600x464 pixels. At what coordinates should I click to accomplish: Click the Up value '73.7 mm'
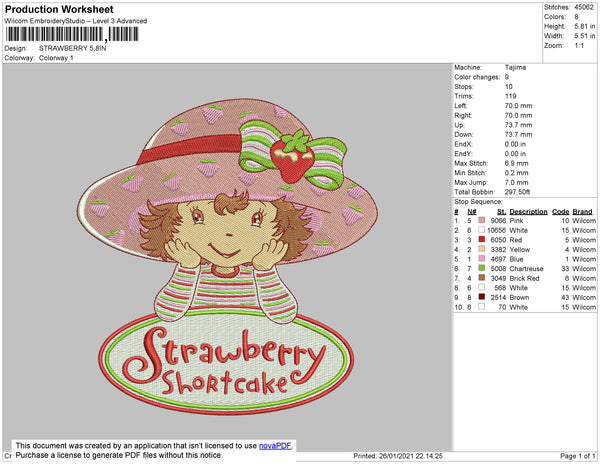coord(518,125)
